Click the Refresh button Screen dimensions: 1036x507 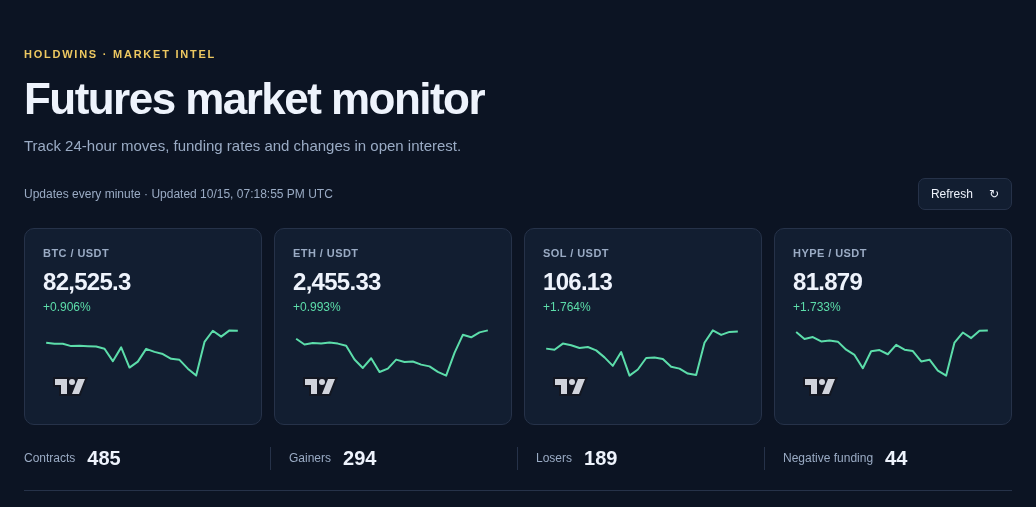[964, 194]
